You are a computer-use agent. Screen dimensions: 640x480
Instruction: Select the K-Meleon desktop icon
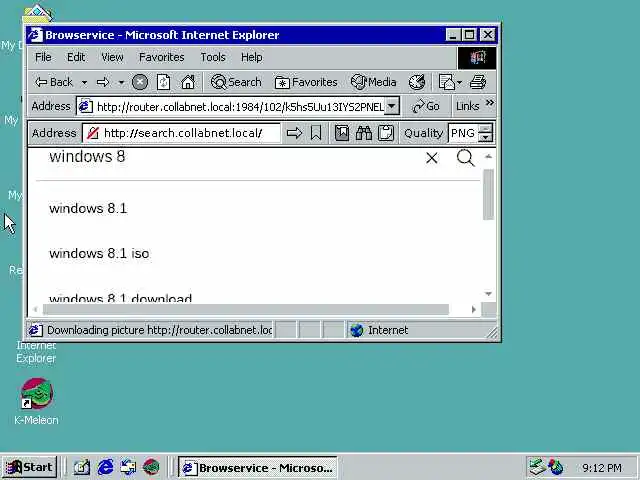(x=36, y=402)
